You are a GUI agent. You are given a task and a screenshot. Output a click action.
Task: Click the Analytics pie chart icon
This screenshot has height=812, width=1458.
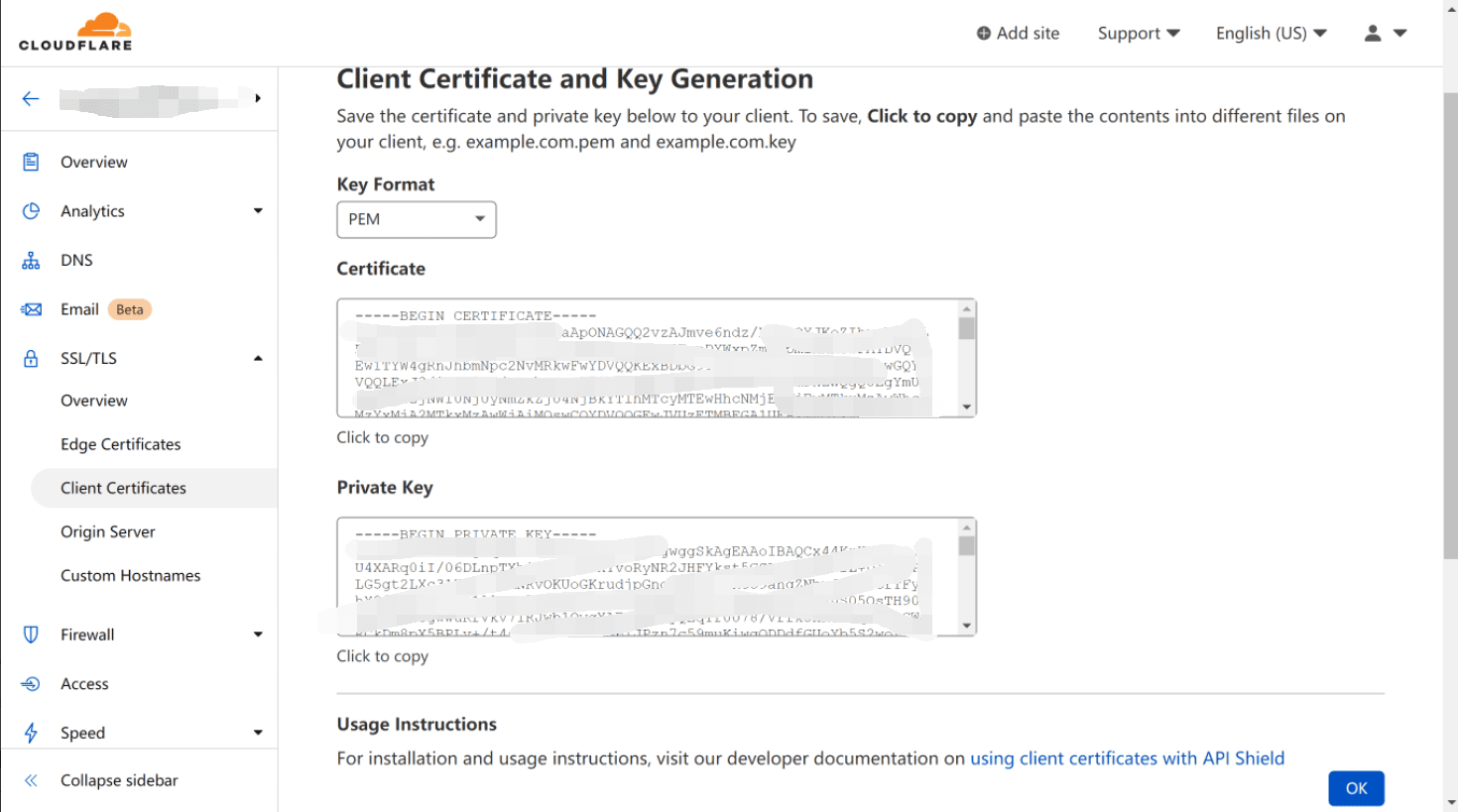30,210
